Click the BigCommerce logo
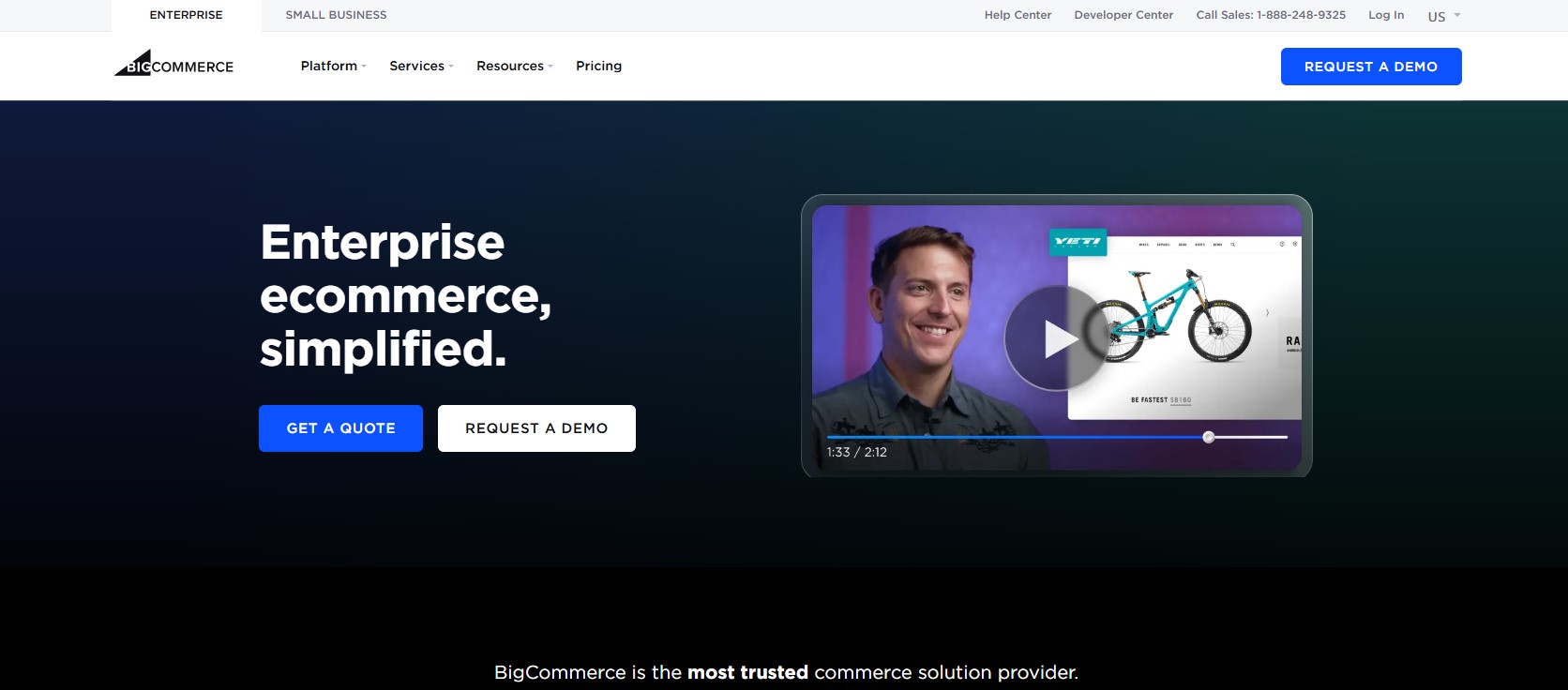1568x690 pixels. (x=174, y=64)
